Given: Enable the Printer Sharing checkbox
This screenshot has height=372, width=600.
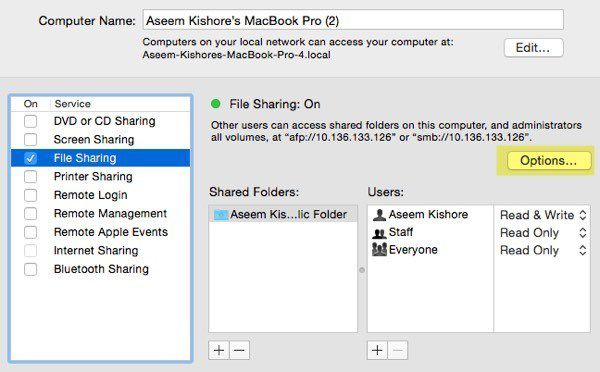Looking at the screenshot, I should 31,176.
